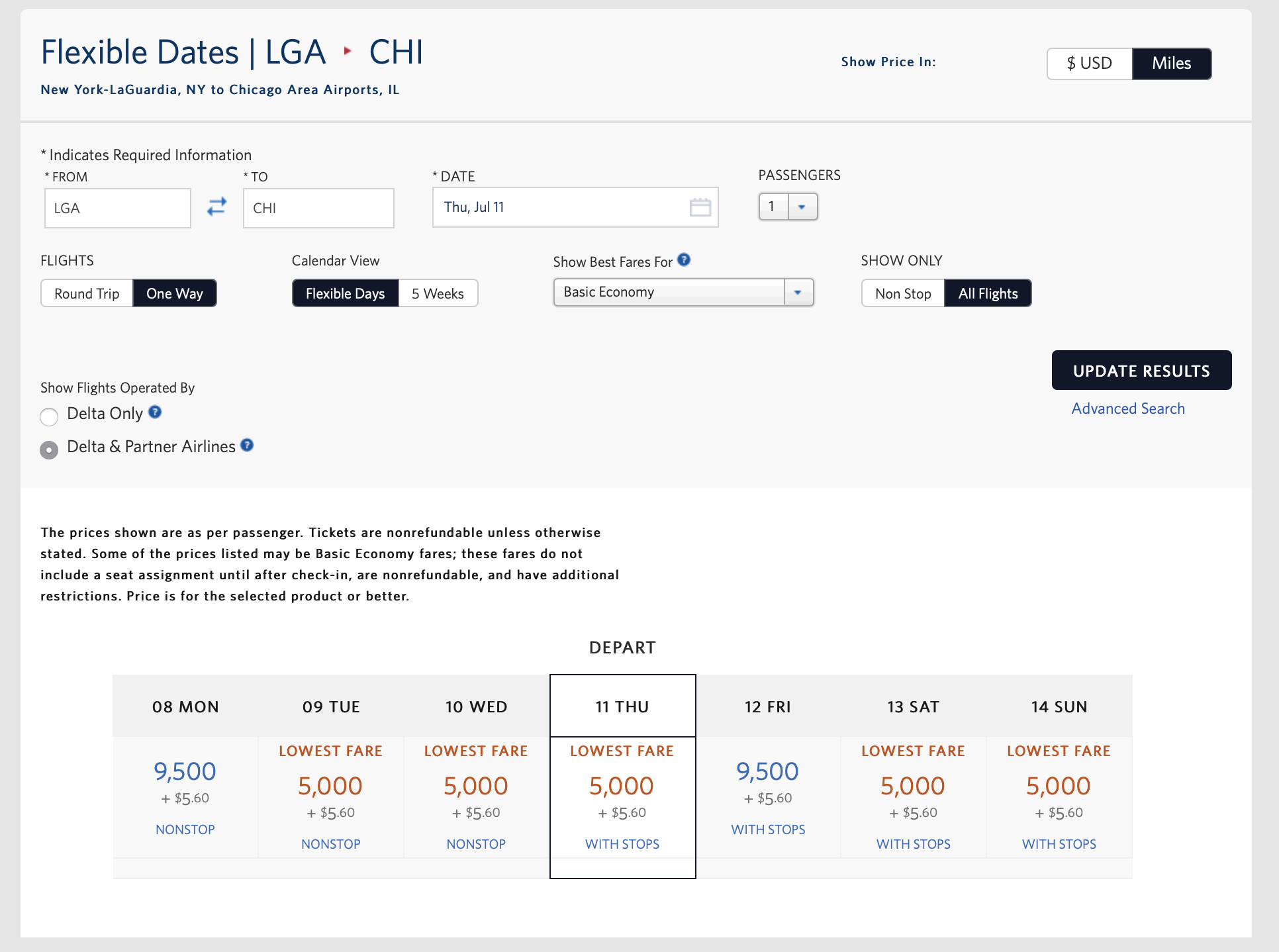
Task: Click the 08 MON column header
Action: click(185, 706)
